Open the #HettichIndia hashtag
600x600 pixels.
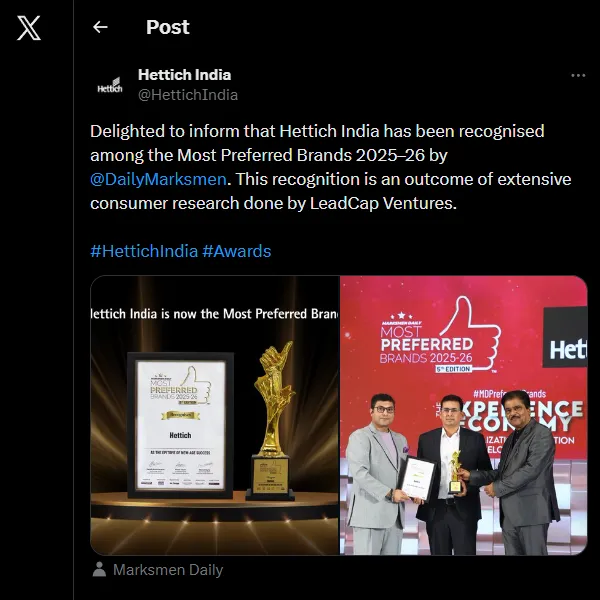[144, 251]
